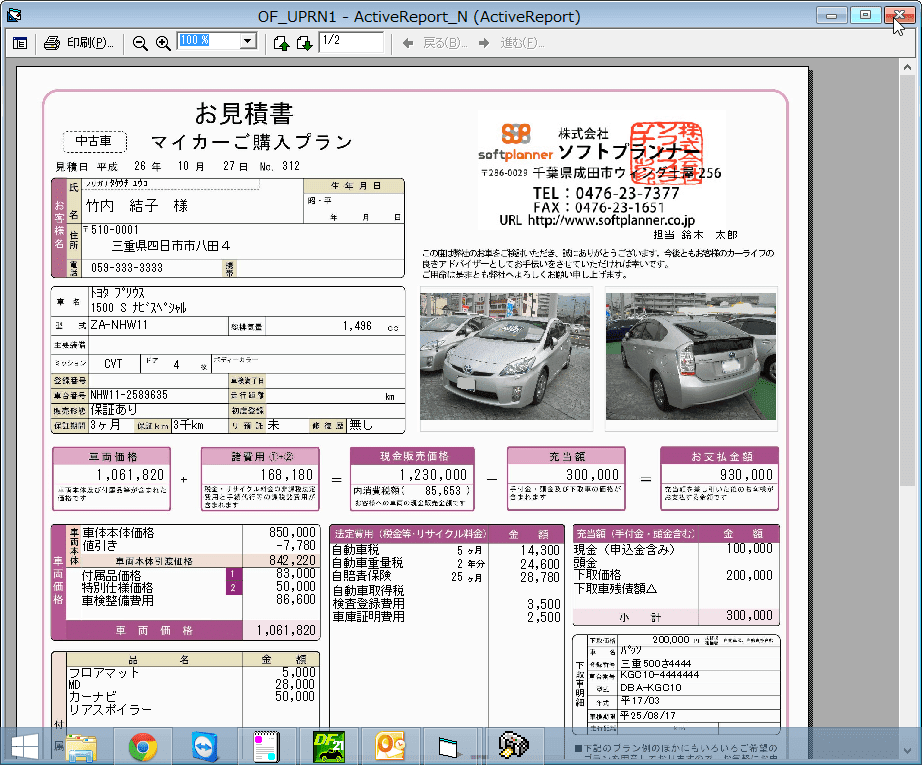
Task: Click 車両価格 amount 1,061,820 box
Action: (112, 479)
